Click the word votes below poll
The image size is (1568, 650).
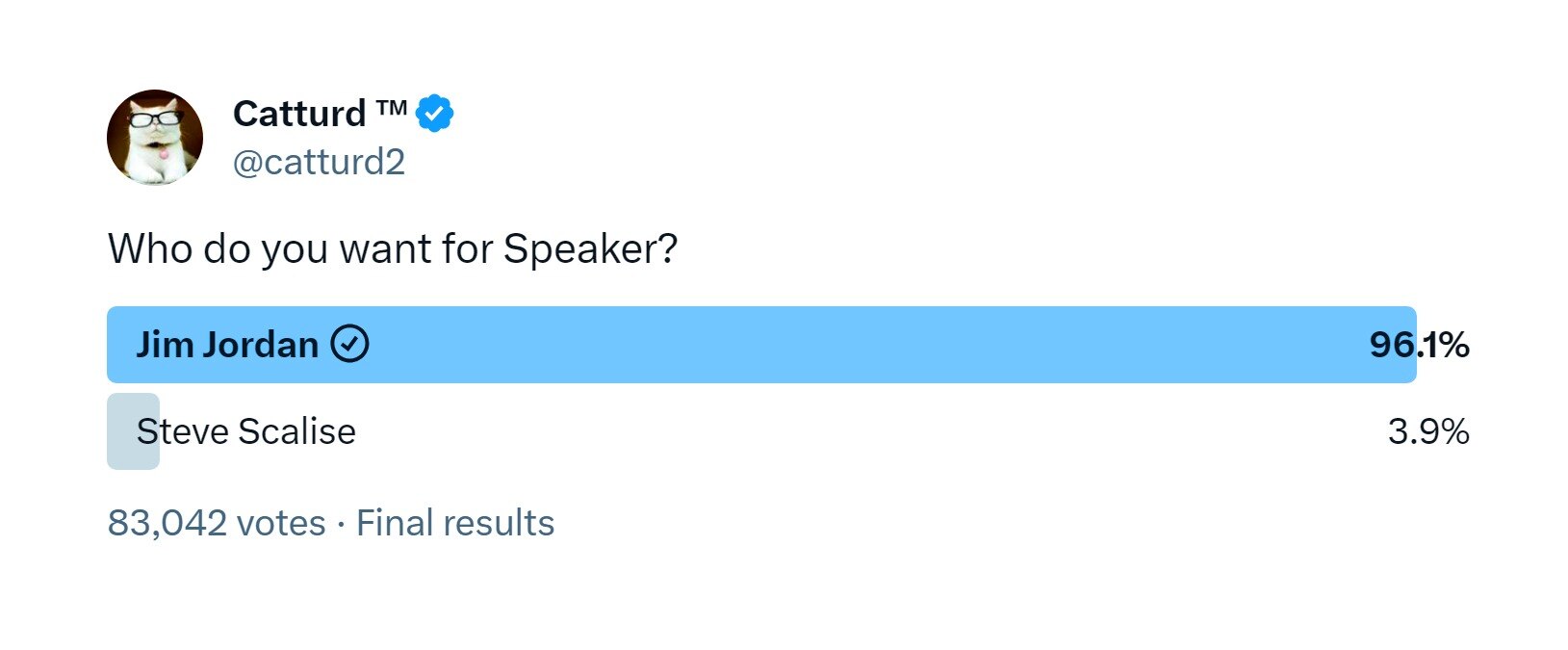281,523
